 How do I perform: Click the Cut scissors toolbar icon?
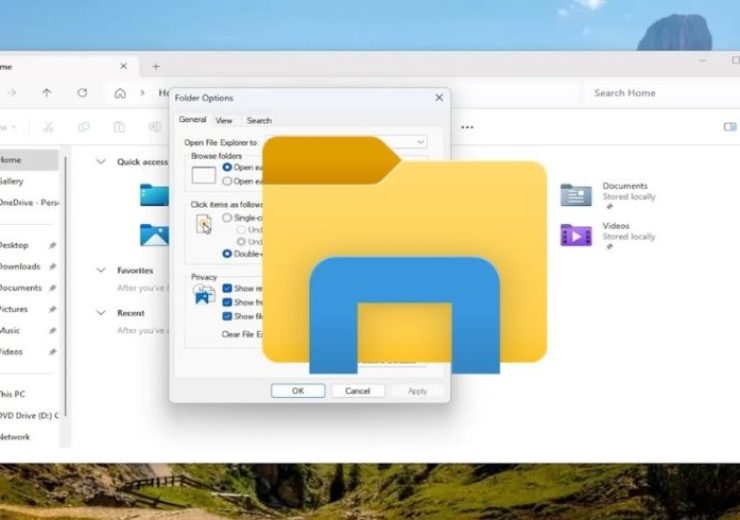click(48, 126)
